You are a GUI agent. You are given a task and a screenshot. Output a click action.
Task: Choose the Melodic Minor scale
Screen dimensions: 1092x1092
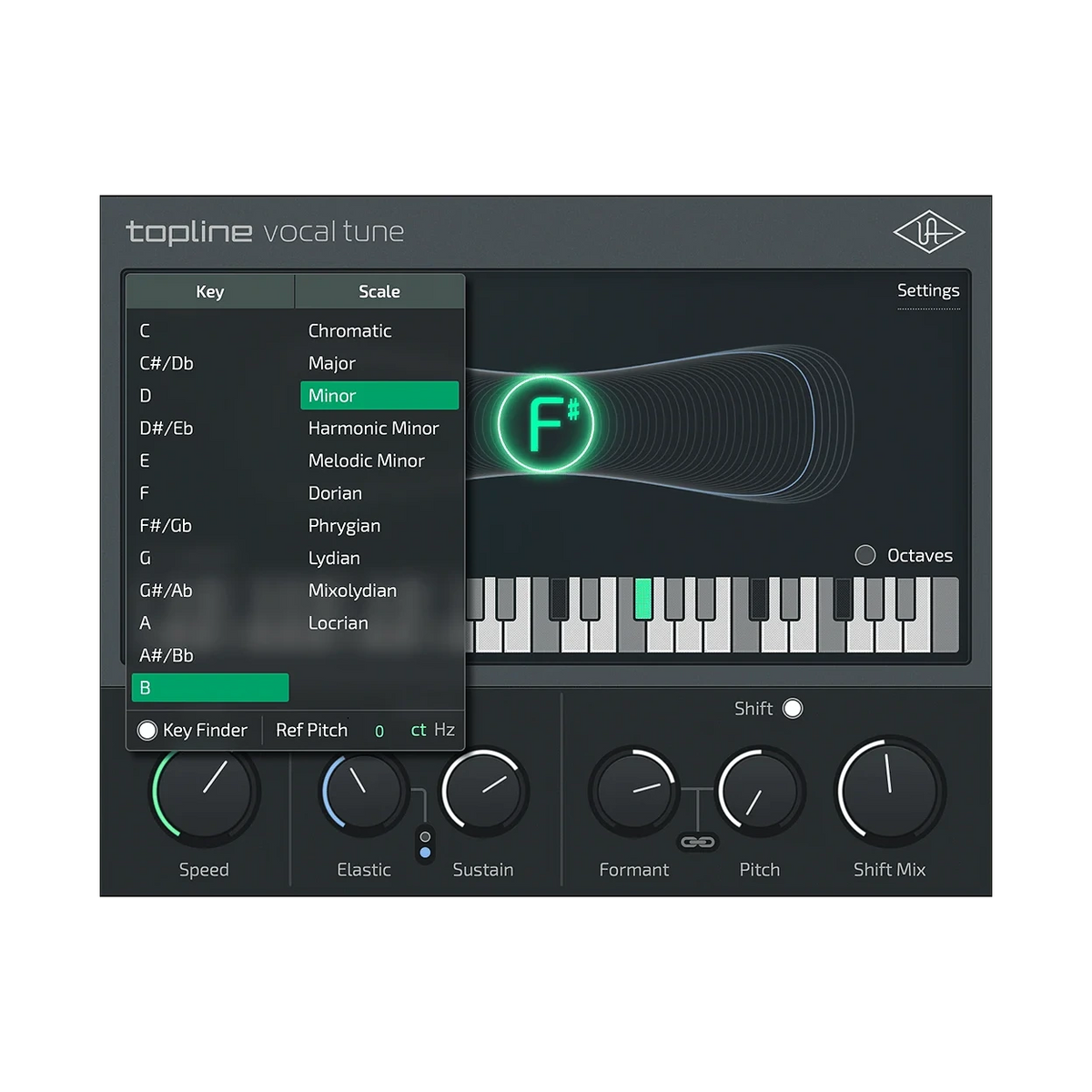tap(379, 460)
